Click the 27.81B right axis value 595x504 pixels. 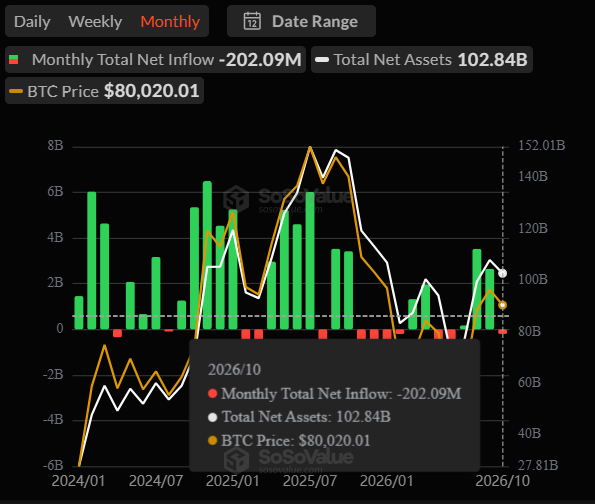pyautogui.click(x=538, y=465)
